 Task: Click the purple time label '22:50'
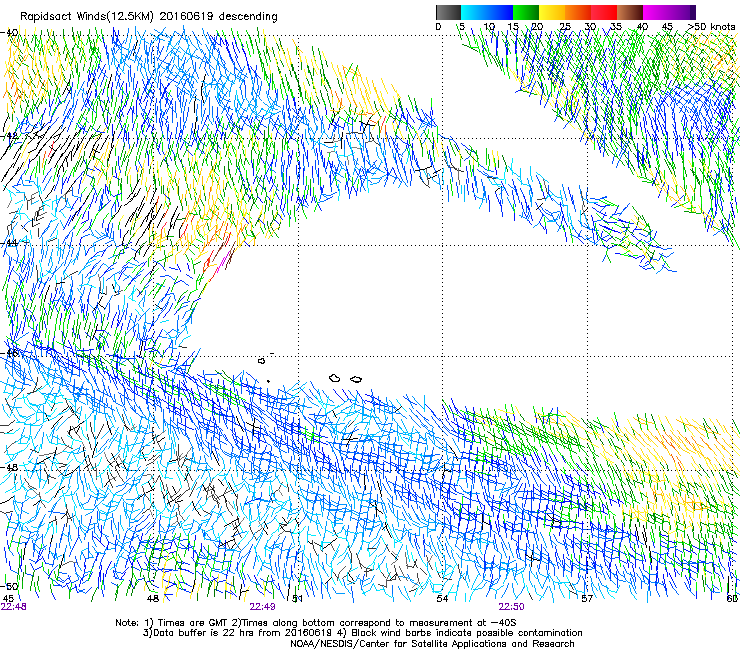tap(512, 607)
